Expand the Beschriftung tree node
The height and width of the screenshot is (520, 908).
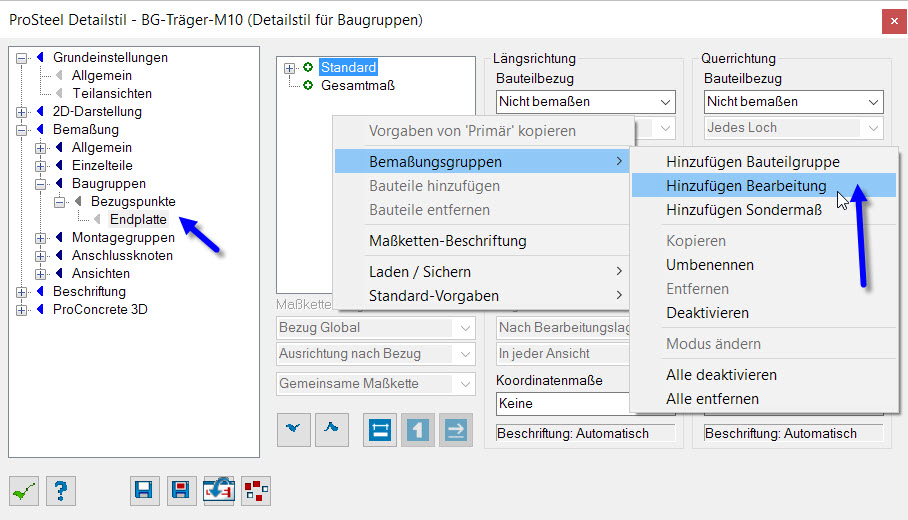pyautogui.click(x=21, y=292)
